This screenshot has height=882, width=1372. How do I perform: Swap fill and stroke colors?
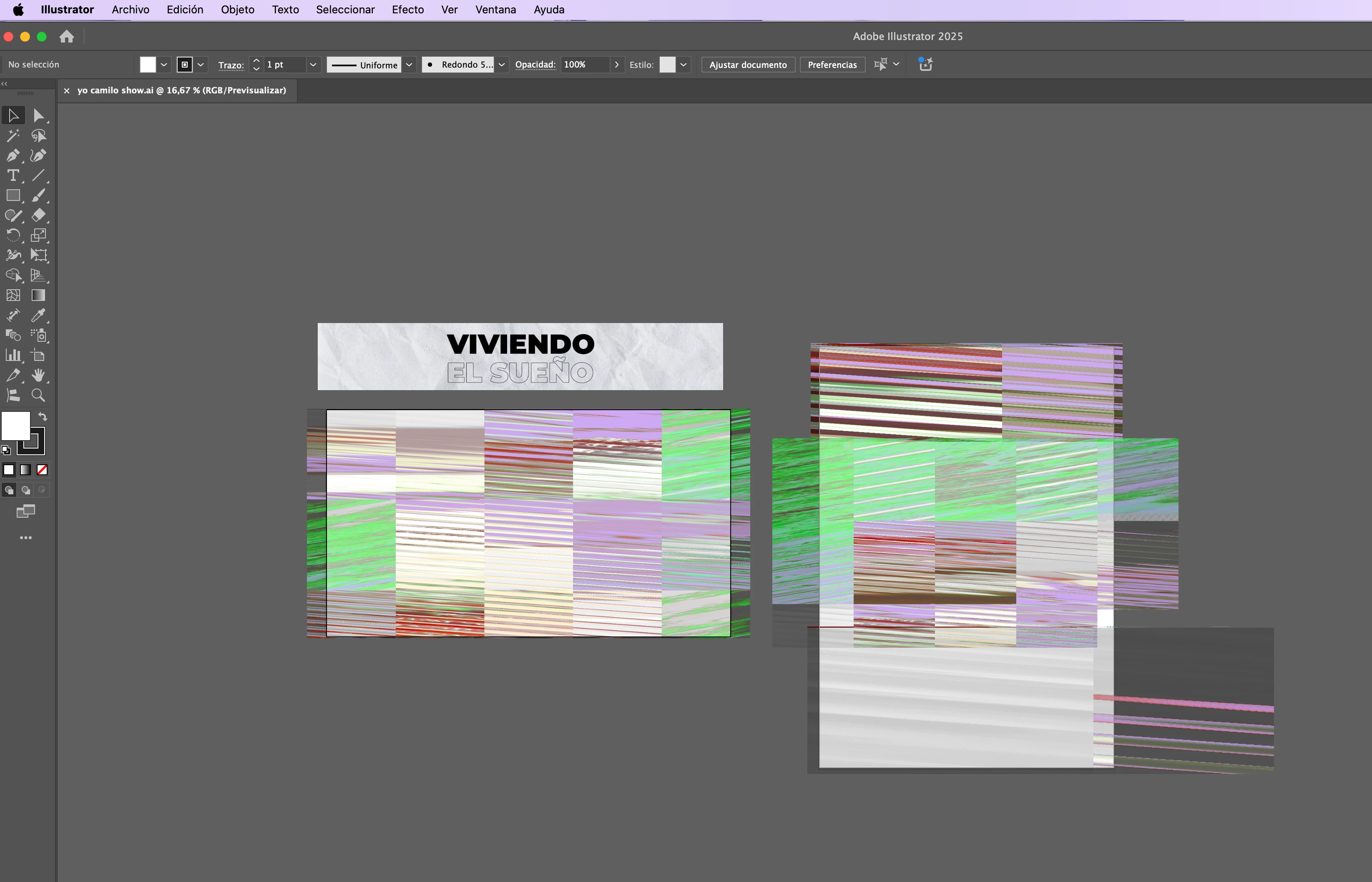click(x=43, y=416)
